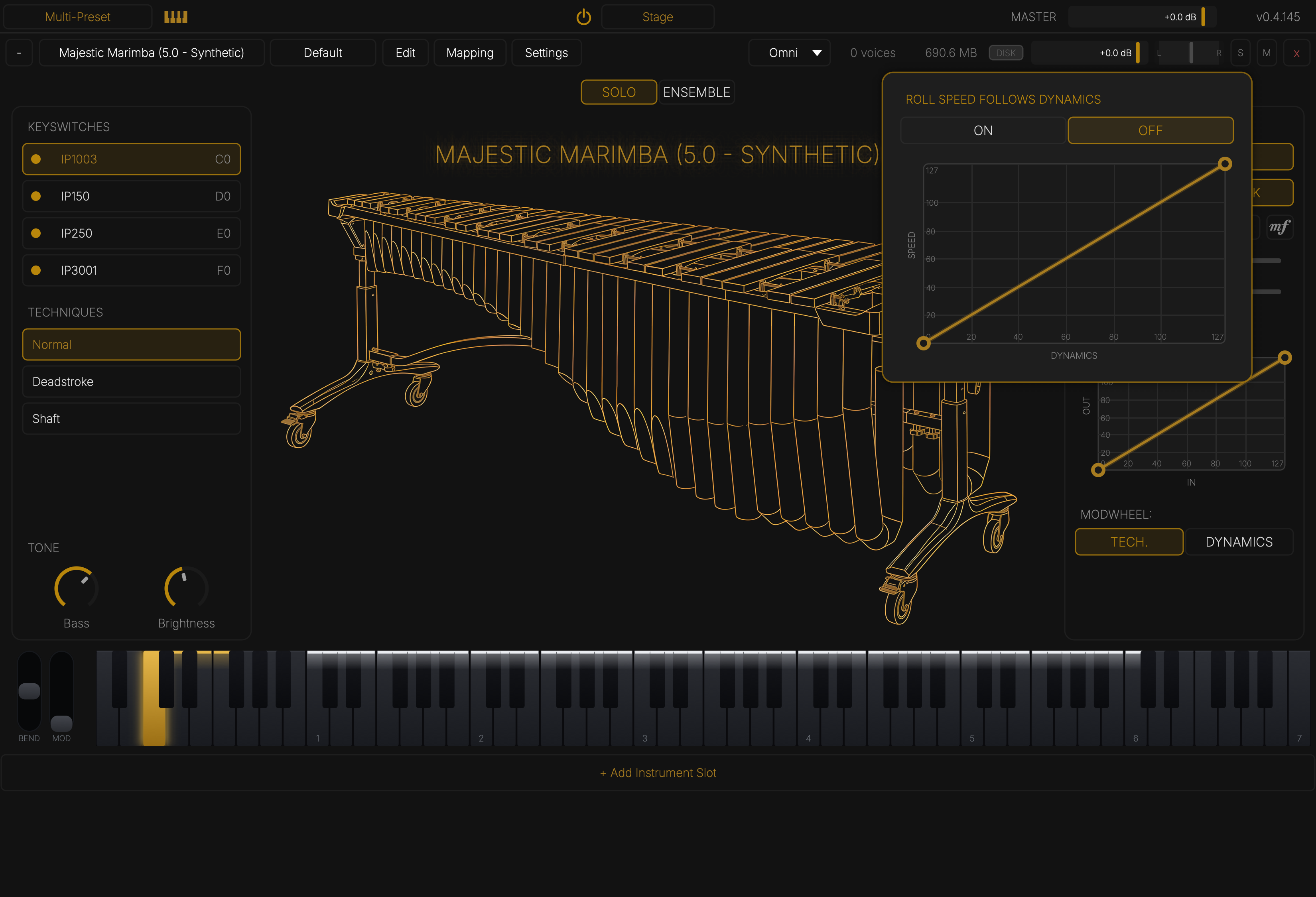
Task: Switch to ENSEMBLE mode
Action: click(696, 92)
